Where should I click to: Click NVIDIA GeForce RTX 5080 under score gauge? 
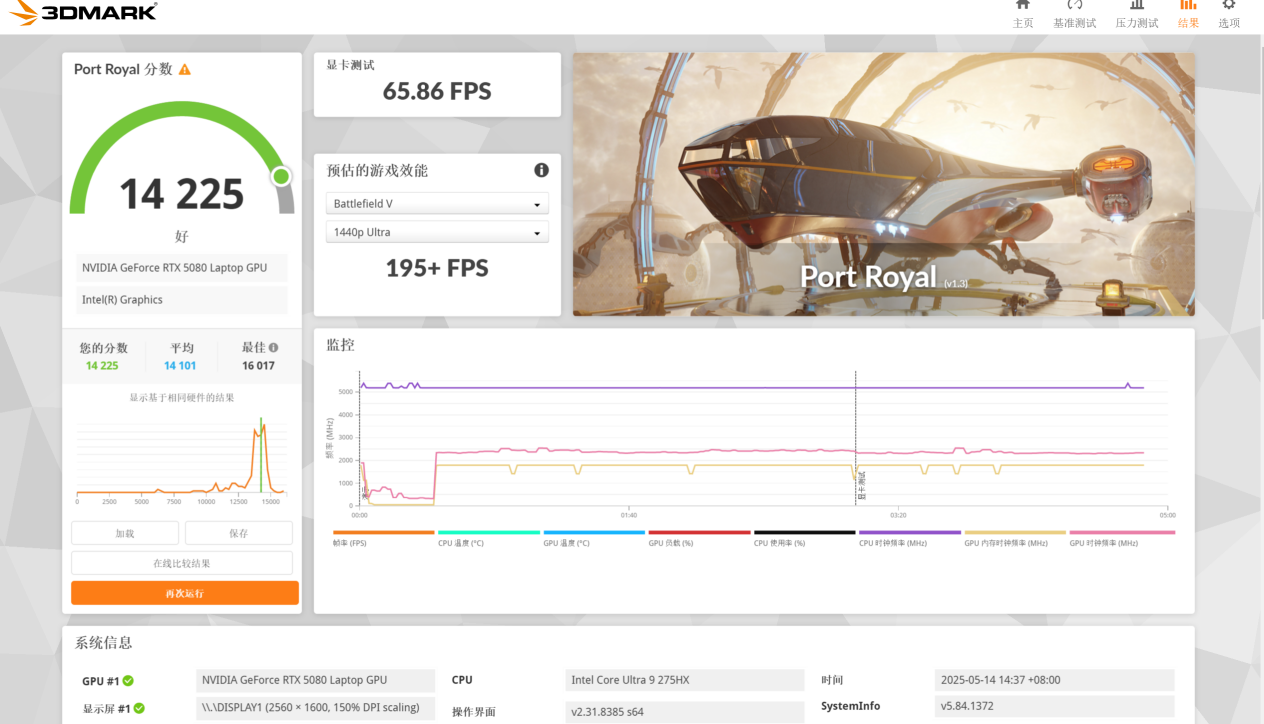point(182,268)
